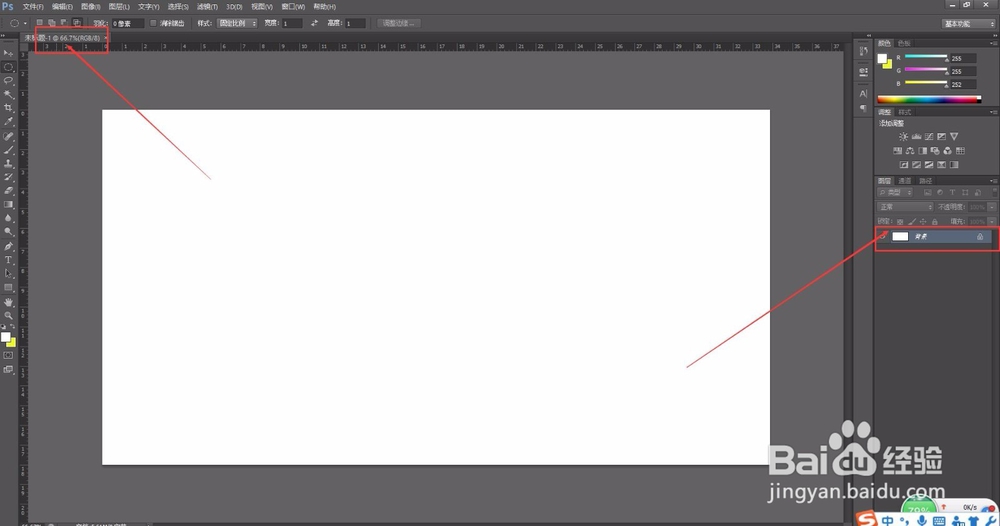The width and height of the screenshot is (1000, 526).
Task: Select the History Brush tool
Action: pos(8,177)
